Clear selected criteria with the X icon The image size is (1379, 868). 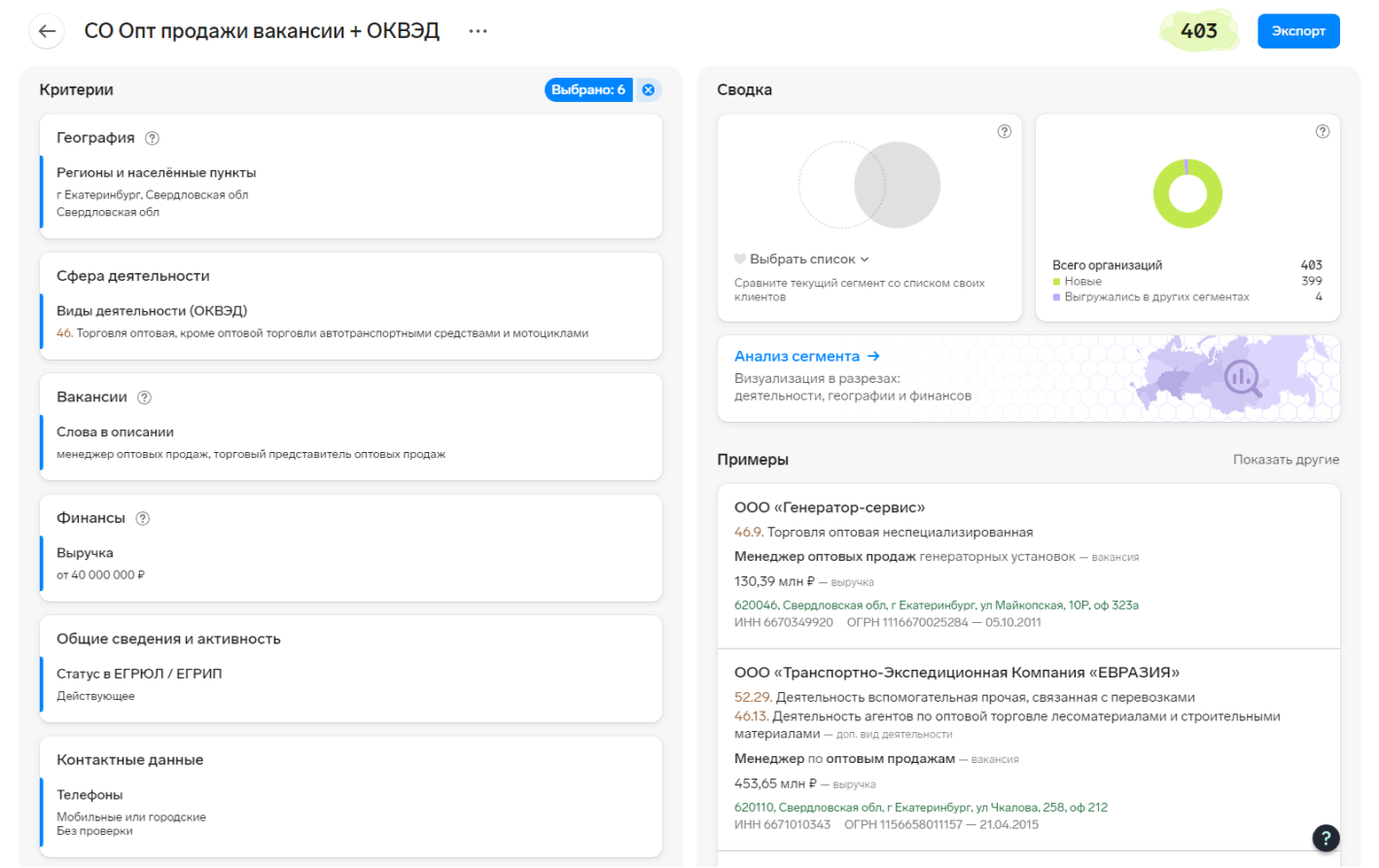[649, 89]
